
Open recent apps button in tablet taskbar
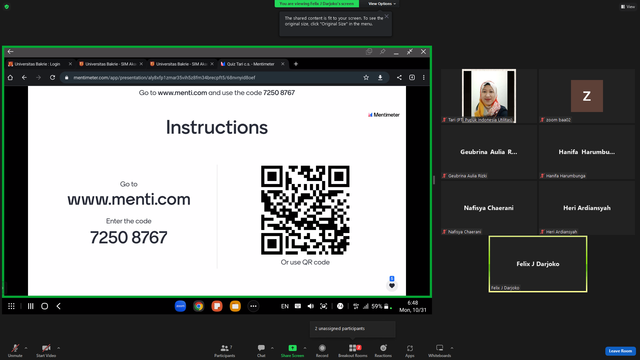click(x=31, y=306)
